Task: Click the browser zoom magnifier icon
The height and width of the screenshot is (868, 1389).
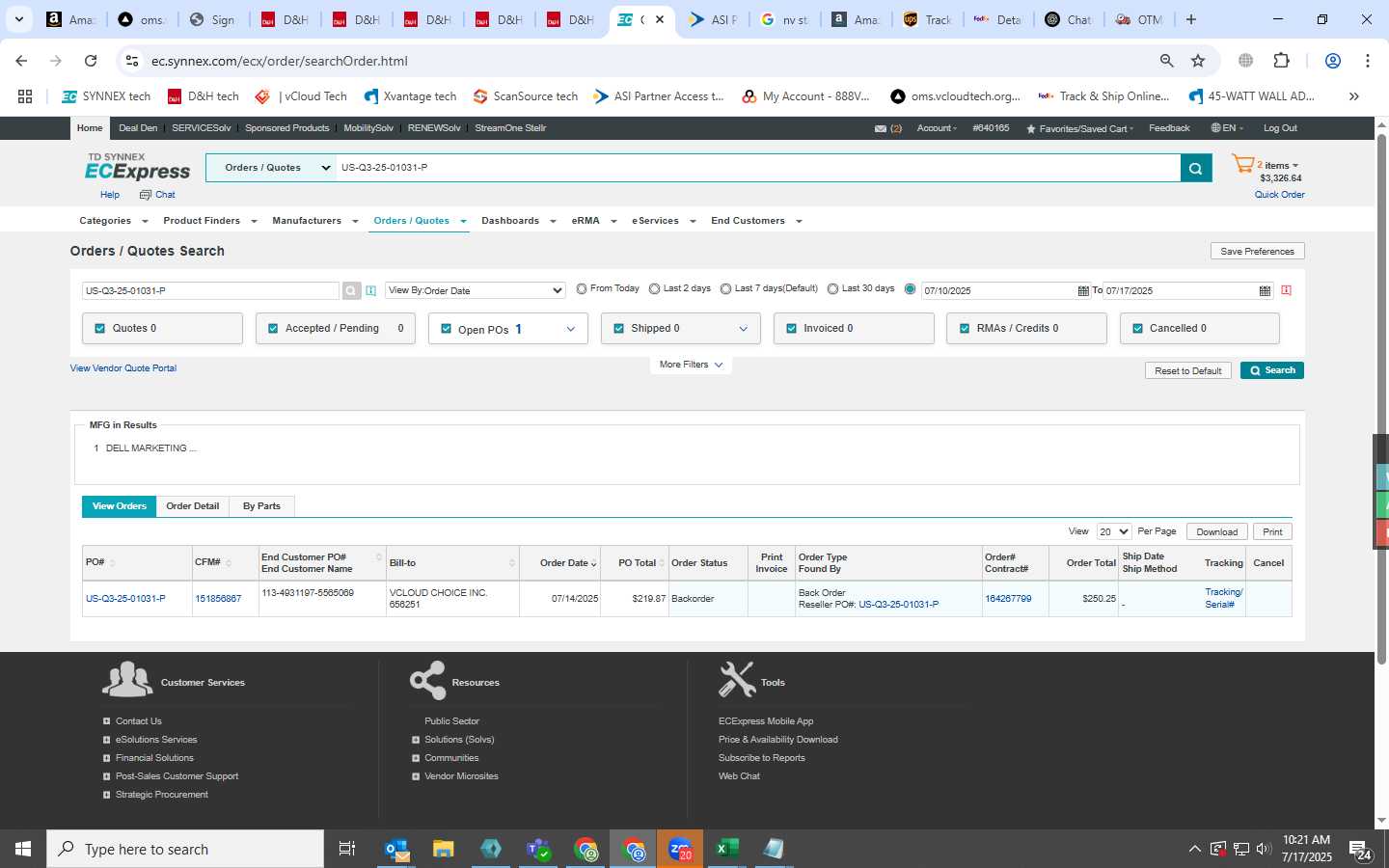Action: 1166,61
